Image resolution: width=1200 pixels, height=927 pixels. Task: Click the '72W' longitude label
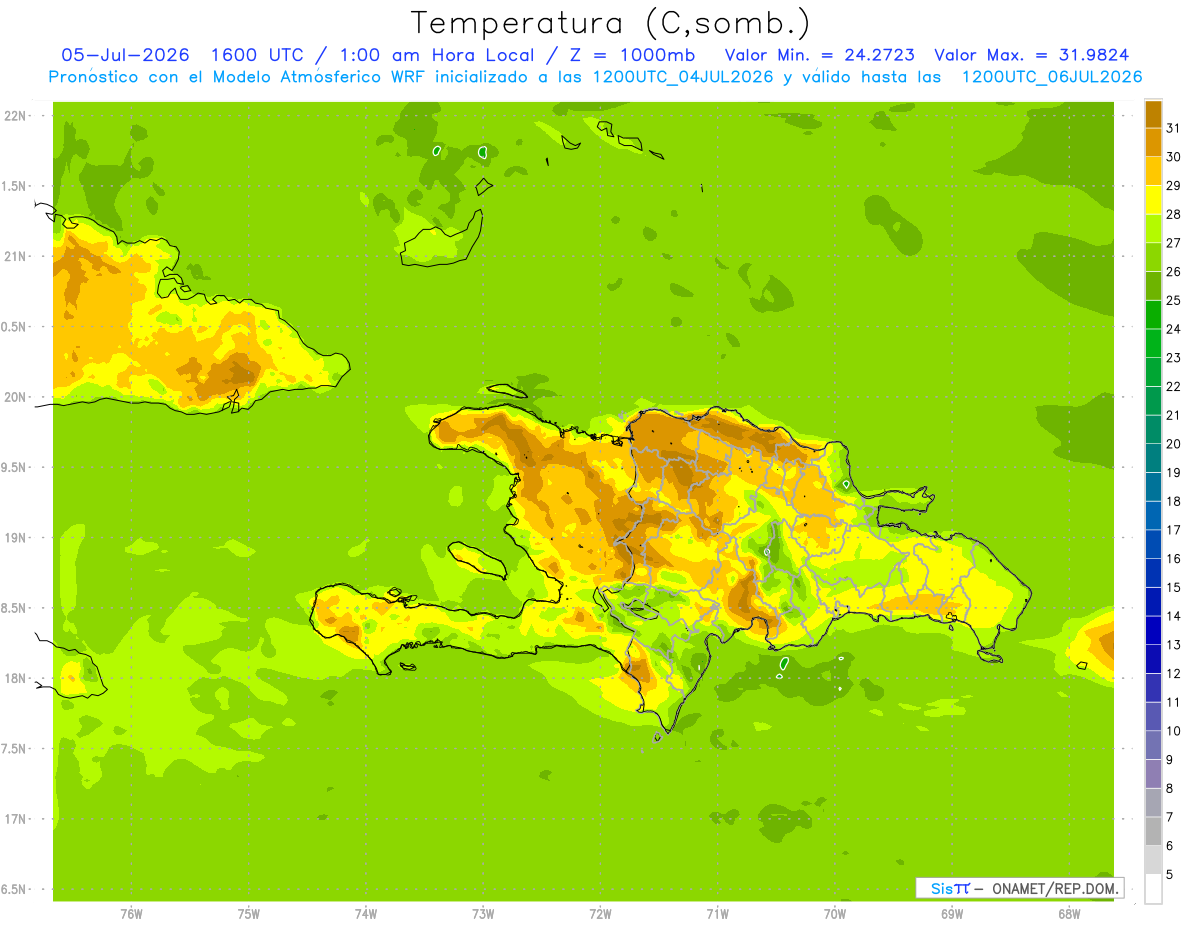tap(600, 913)
